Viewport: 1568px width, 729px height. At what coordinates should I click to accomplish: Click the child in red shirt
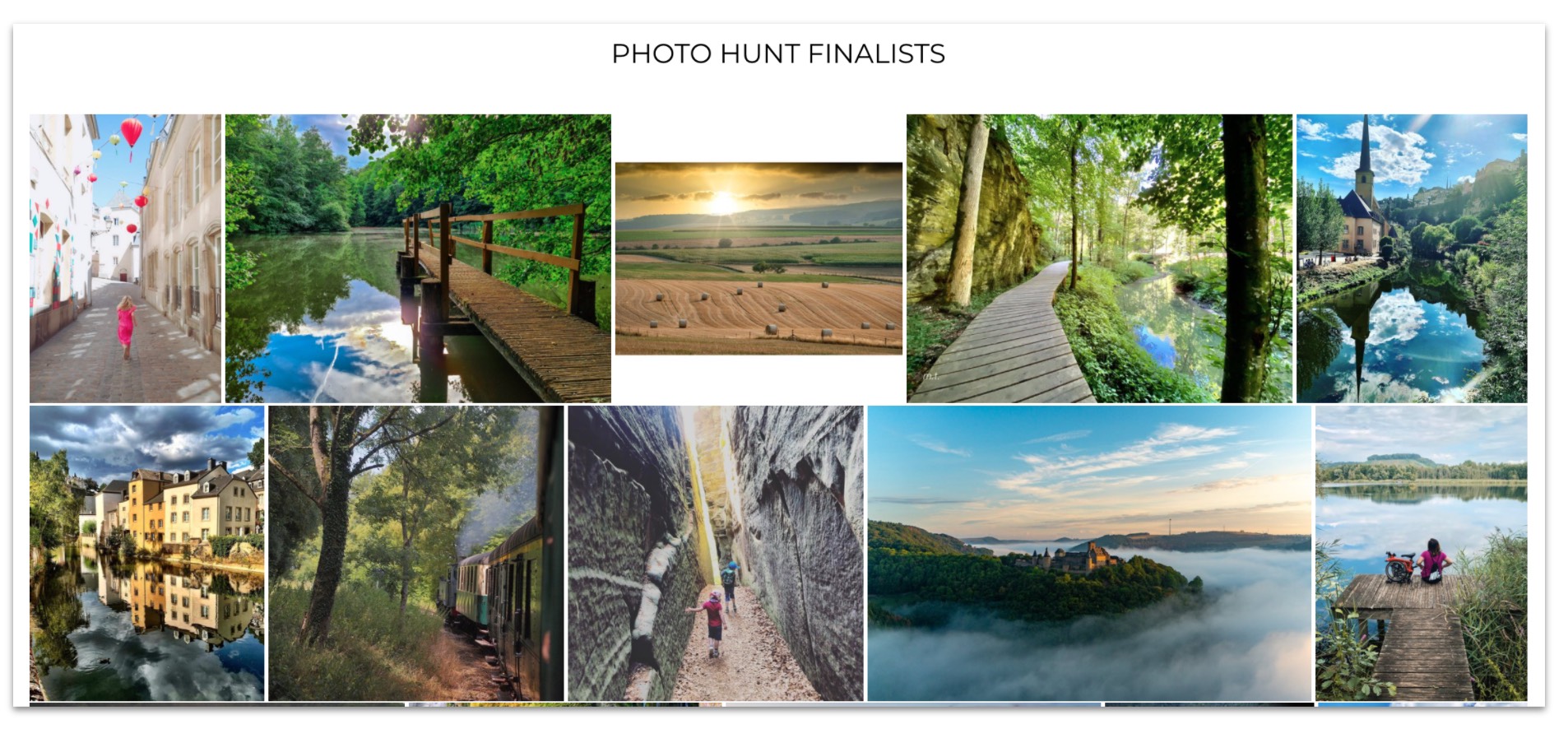click(x=712, y=622)
